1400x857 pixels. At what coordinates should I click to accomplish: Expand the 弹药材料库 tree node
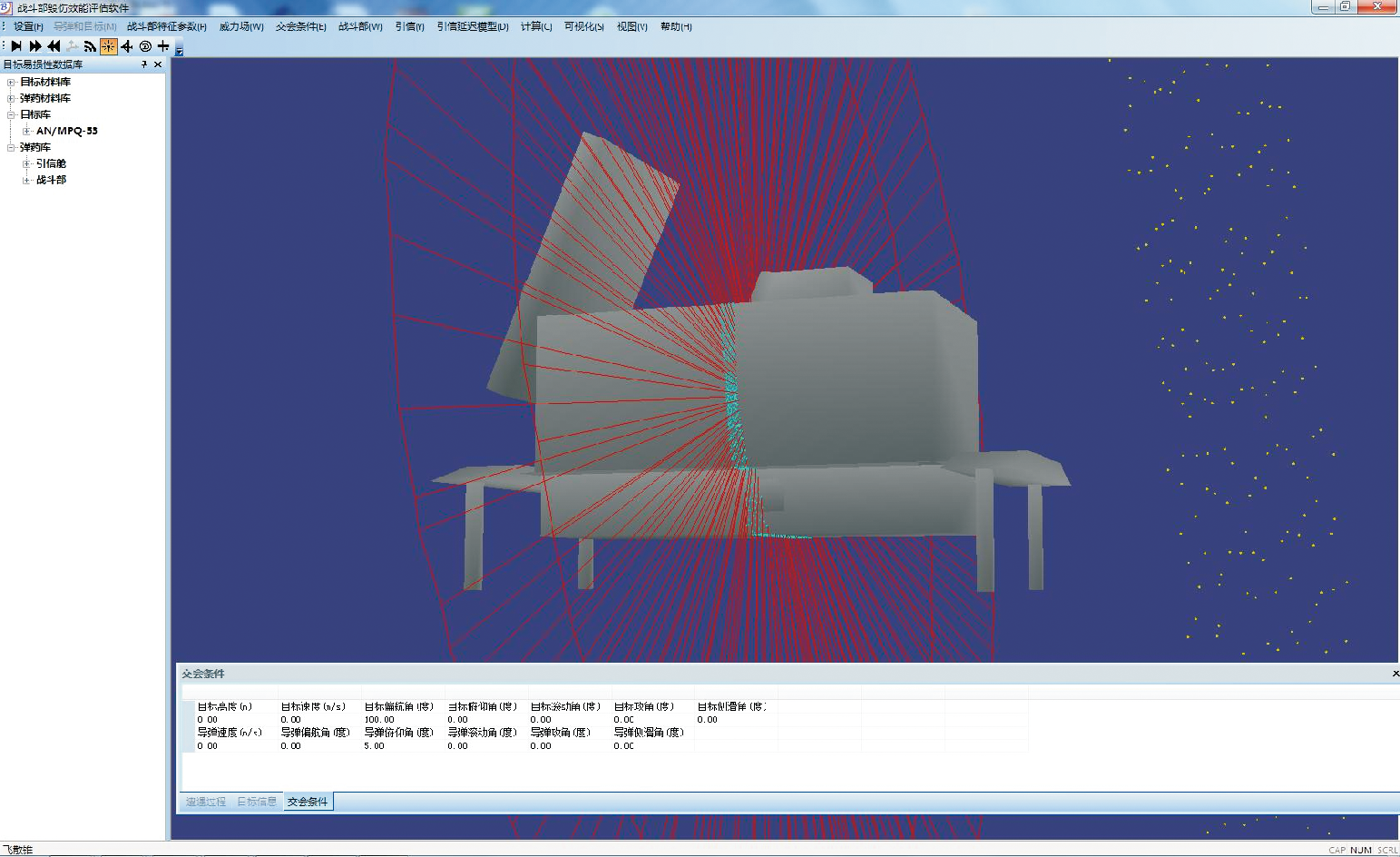pos(11,98)
